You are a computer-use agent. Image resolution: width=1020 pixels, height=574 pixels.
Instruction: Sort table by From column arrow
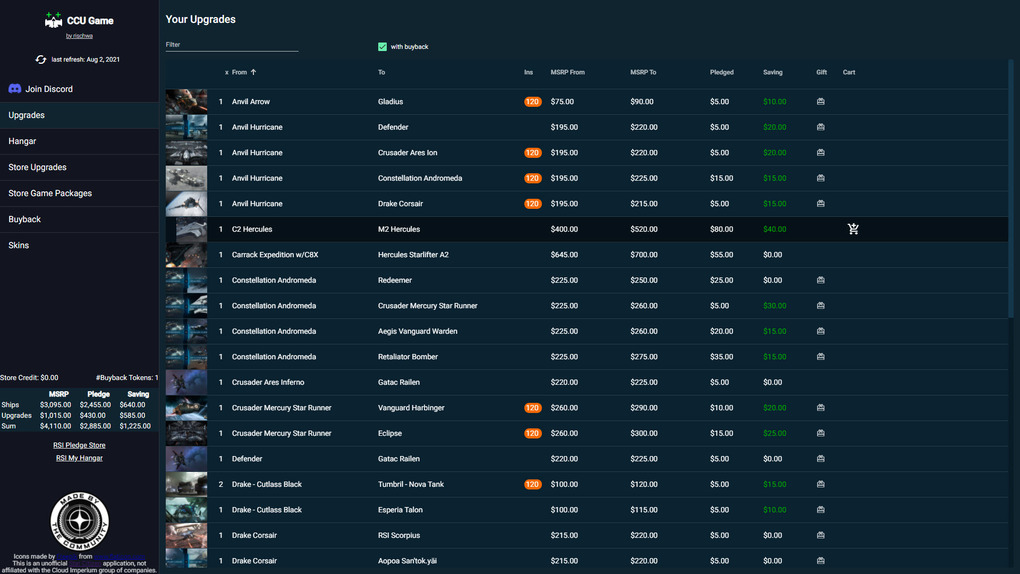254,72
